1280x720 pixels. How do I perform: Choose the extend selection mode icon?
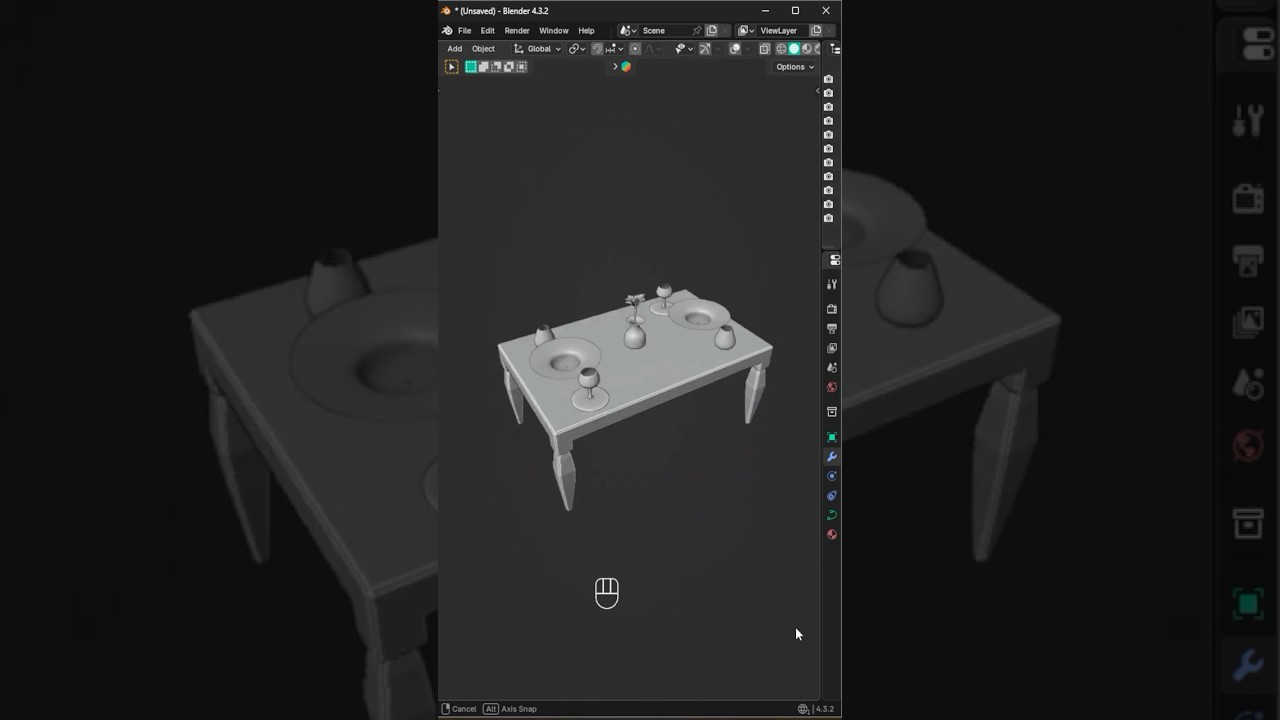point(483,67)
